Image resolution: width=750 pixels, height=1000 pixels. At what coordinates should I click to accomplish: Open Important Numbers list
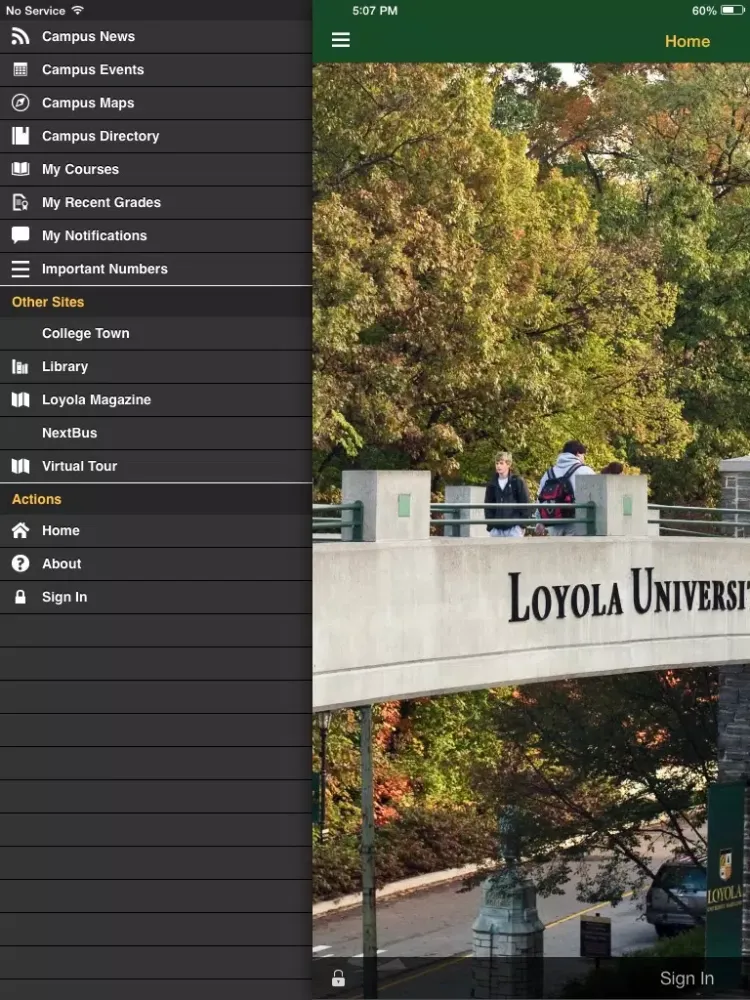pos(156,268)
